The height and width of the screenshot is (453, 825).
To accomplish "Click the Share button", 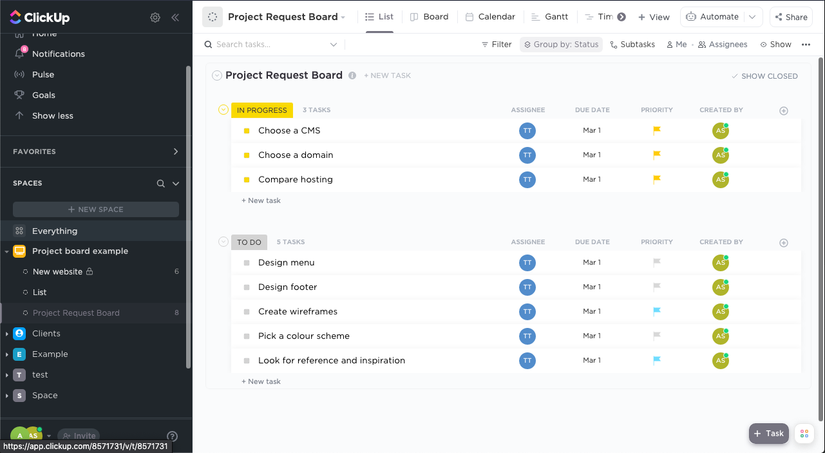I will (x=791, y=17).
